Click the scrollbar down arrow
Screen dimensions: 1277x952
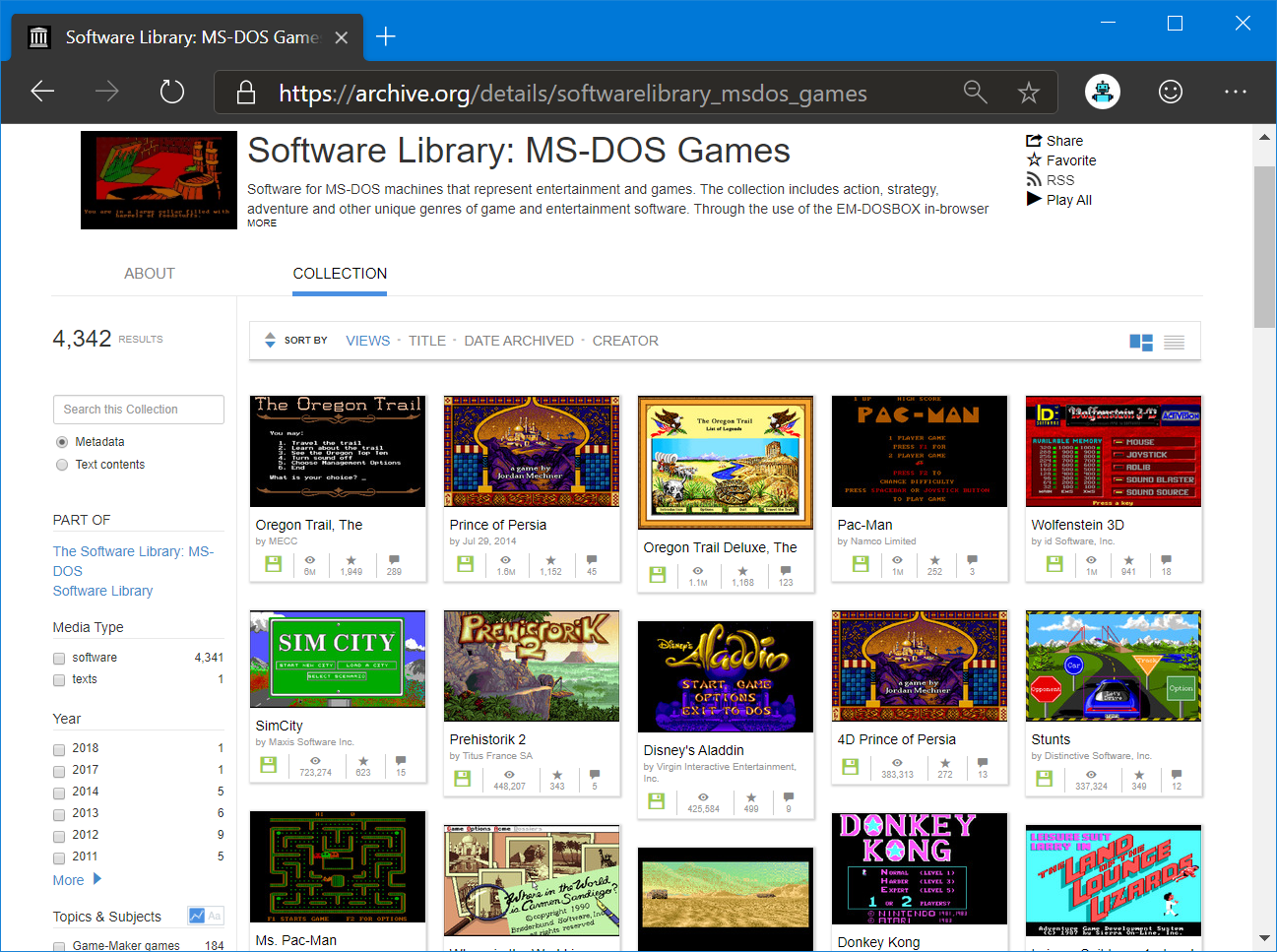tap(1264, 938)
